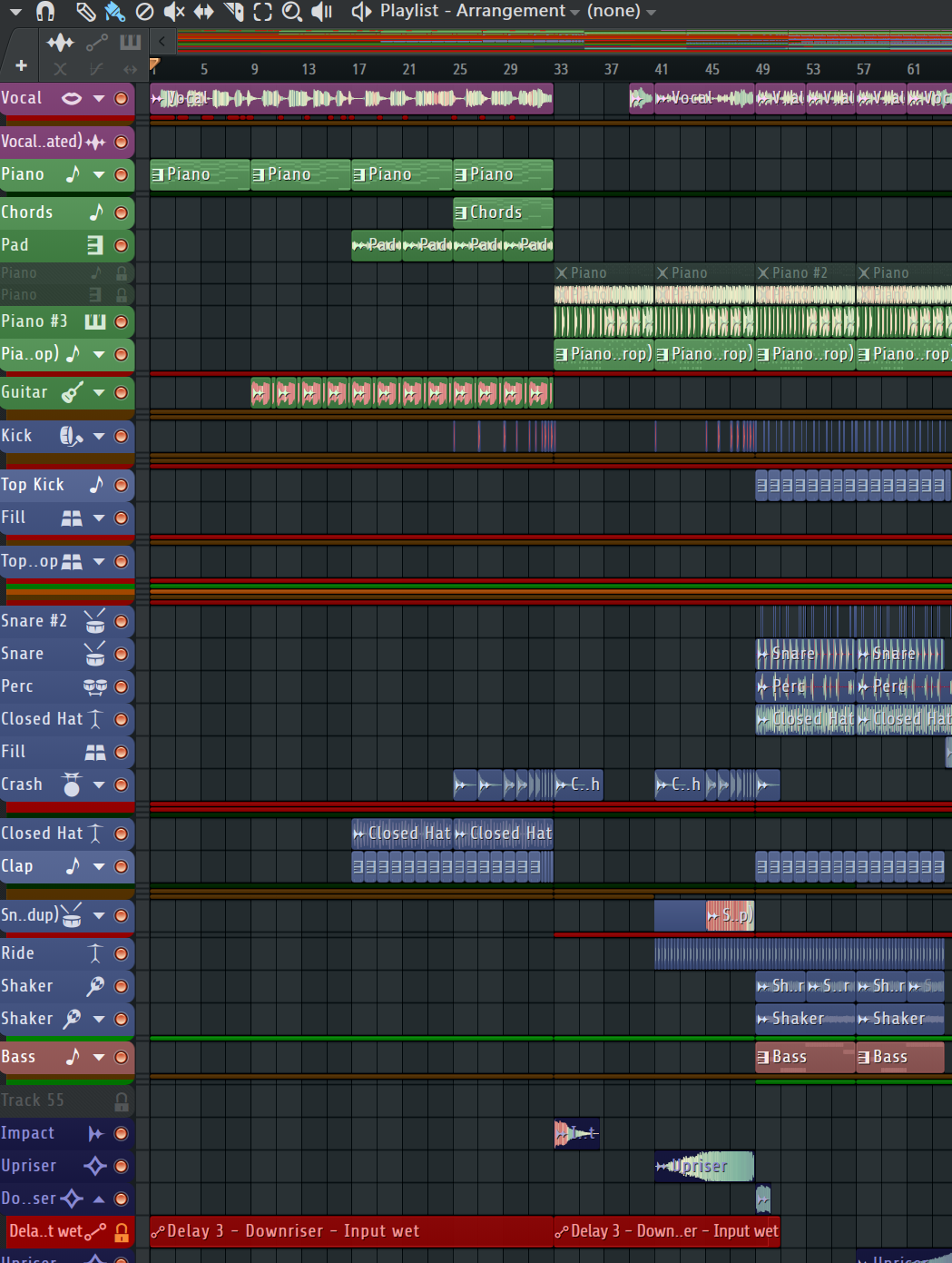
Task: Select the Snare track name label
Action: coord(23,654)
